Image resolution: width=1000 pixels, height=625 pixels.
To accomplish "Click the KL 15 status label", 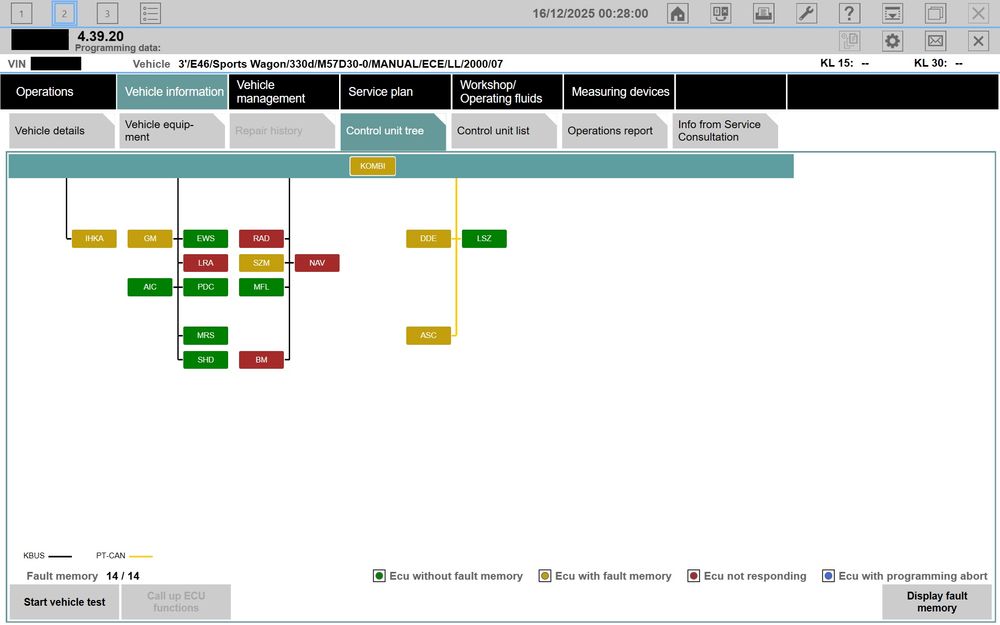I will click(844, 63).
